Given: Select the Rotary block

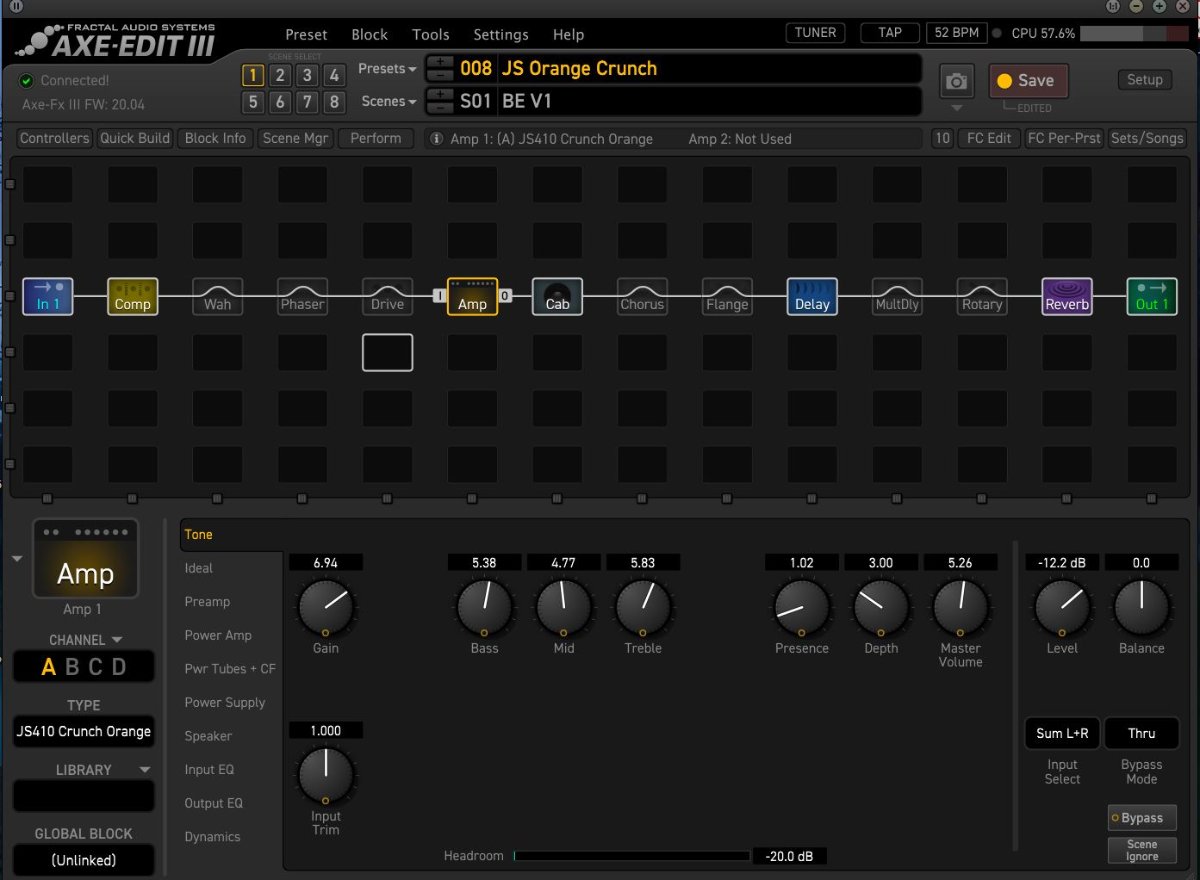Looking at the screenshot, I should pos(982,296).
